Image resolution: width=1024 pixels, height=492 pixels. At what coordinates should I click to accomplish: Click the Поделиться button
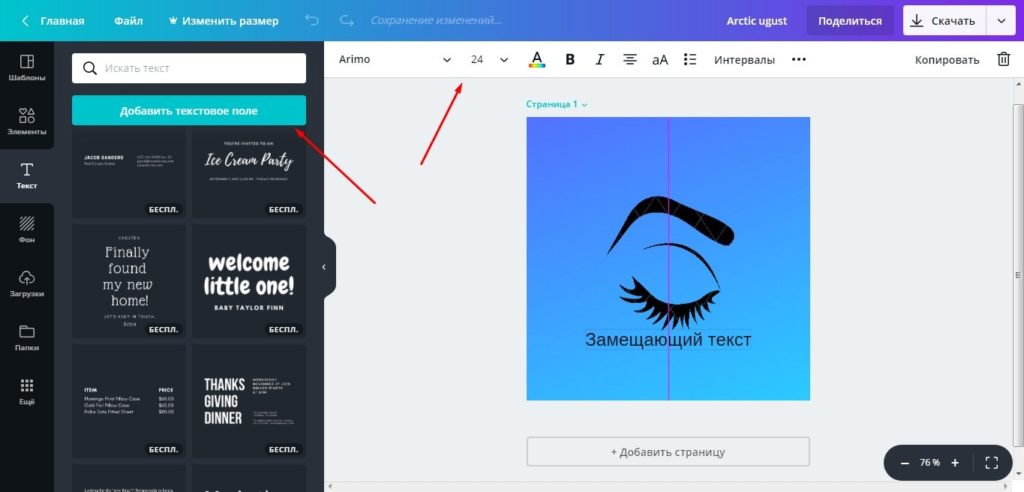pos(849,20)
